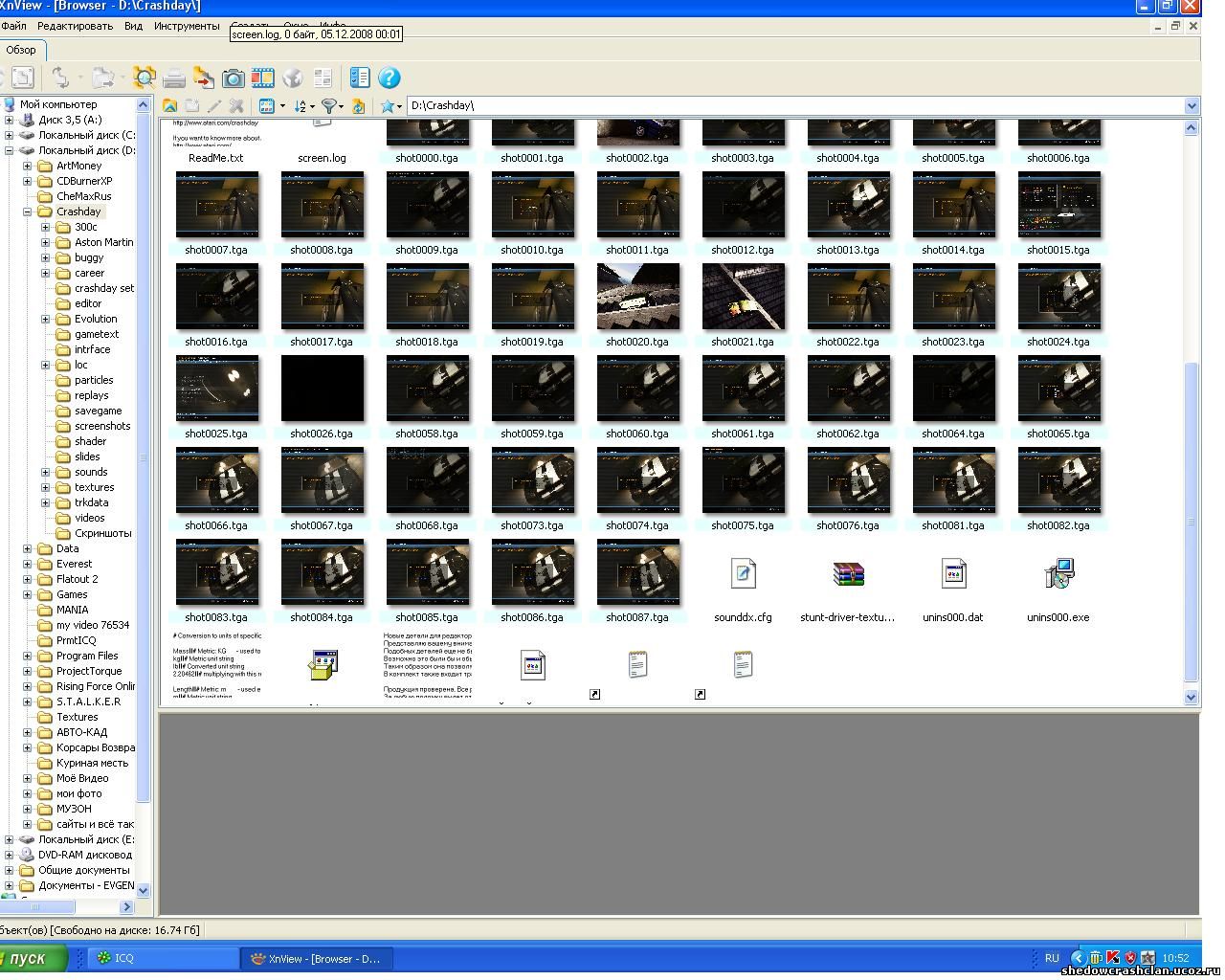Open the Batch convert tool
The height and width of the screenshot is (980, 1225).
[203, 78]
